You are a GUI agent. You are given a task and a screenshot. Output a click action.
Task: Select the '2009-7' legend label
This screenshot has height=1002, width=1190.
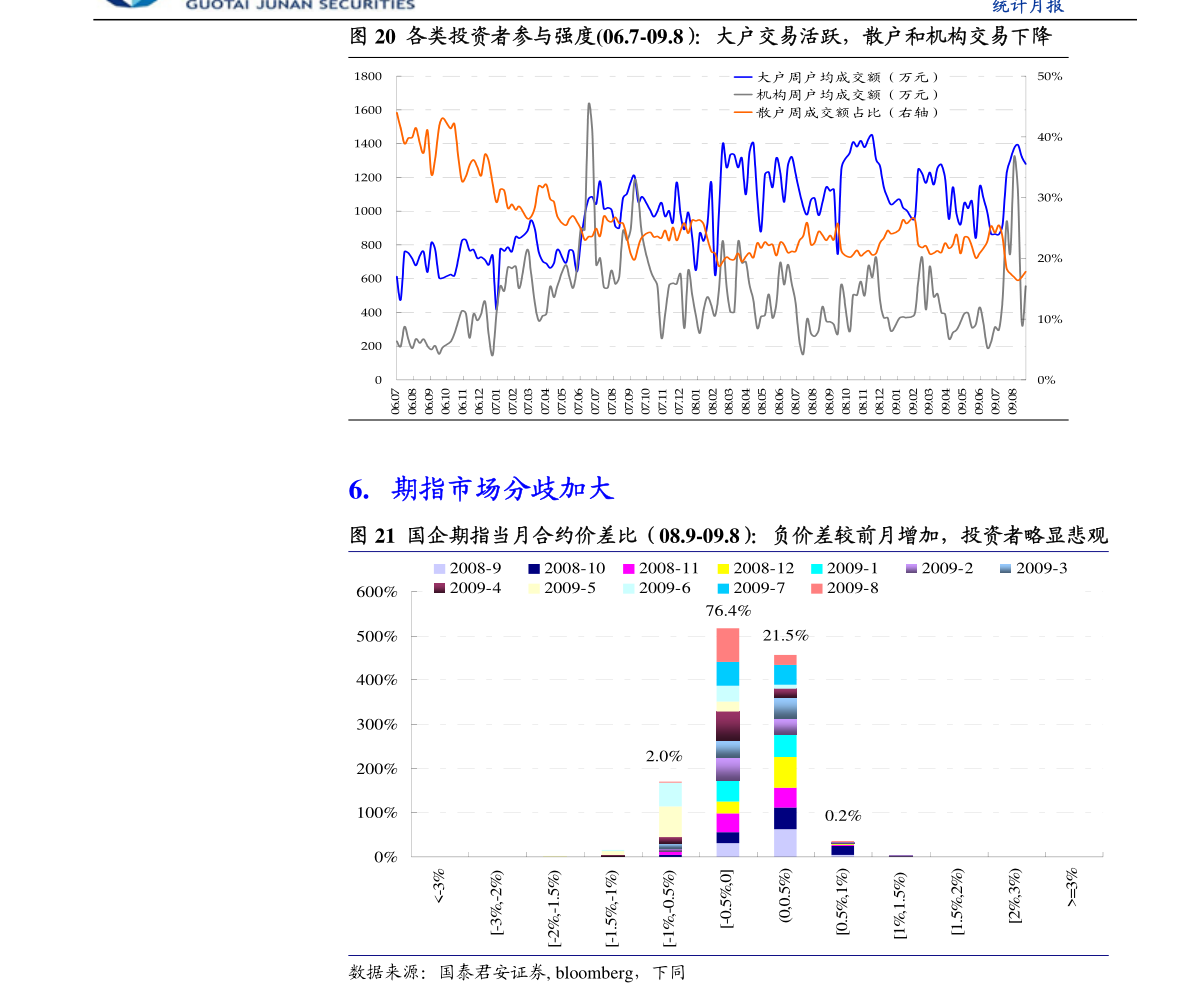coord(759,588)
